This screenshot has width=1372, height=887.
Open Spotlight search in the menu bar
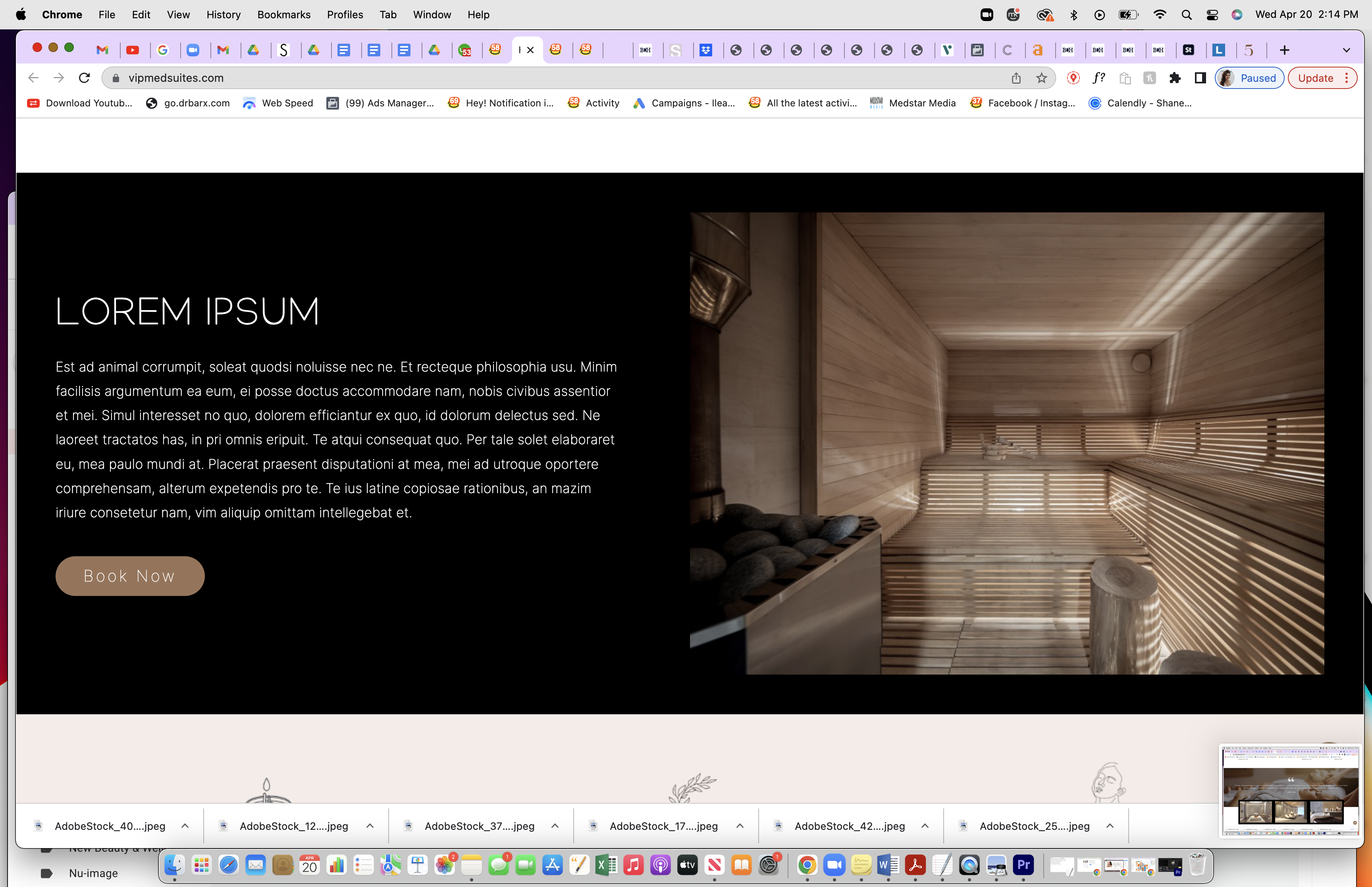click(1186, 14)
